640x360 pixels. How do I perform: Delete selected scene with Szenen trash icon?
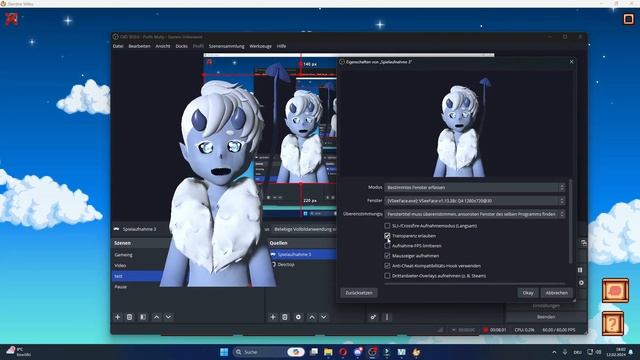coord(129,317)
